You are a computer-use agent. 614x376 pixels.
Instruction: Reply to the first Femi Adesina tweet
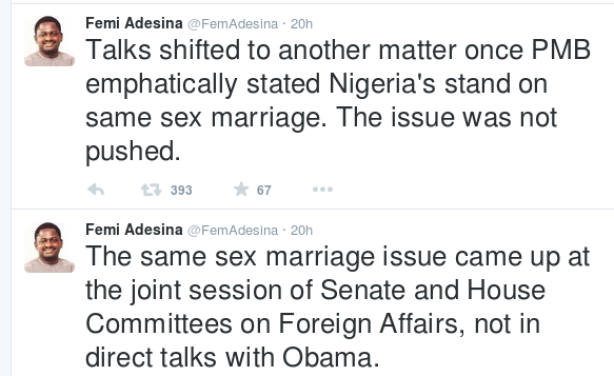(96, 190)
